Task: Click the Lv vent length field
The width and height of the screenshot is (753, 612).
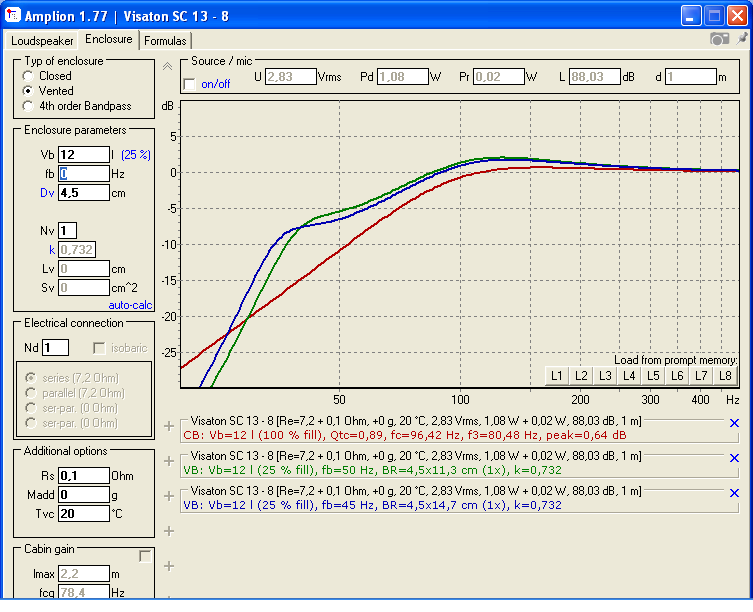Action: (84, 269)
